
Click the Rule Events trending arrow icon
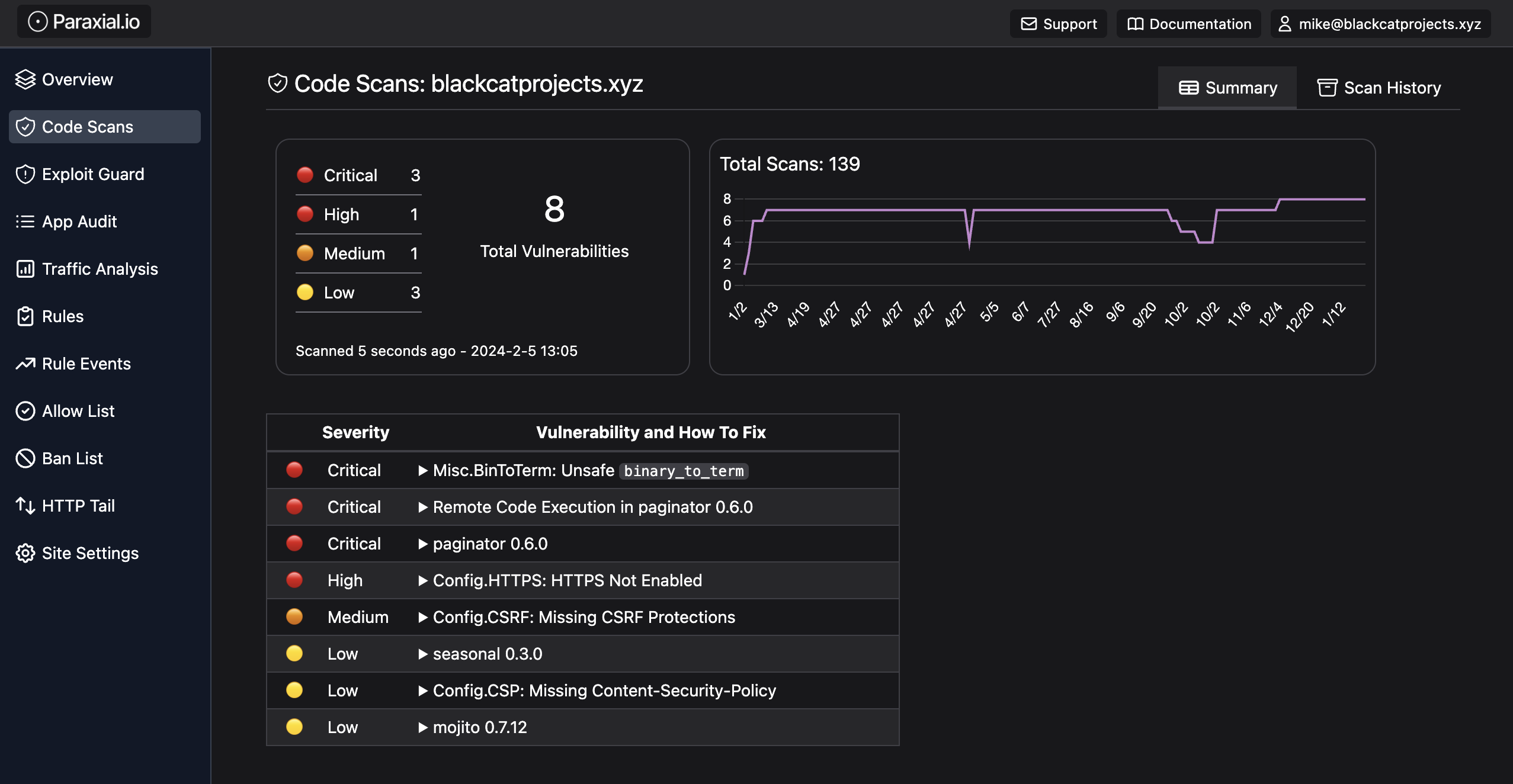click(25, 364)
